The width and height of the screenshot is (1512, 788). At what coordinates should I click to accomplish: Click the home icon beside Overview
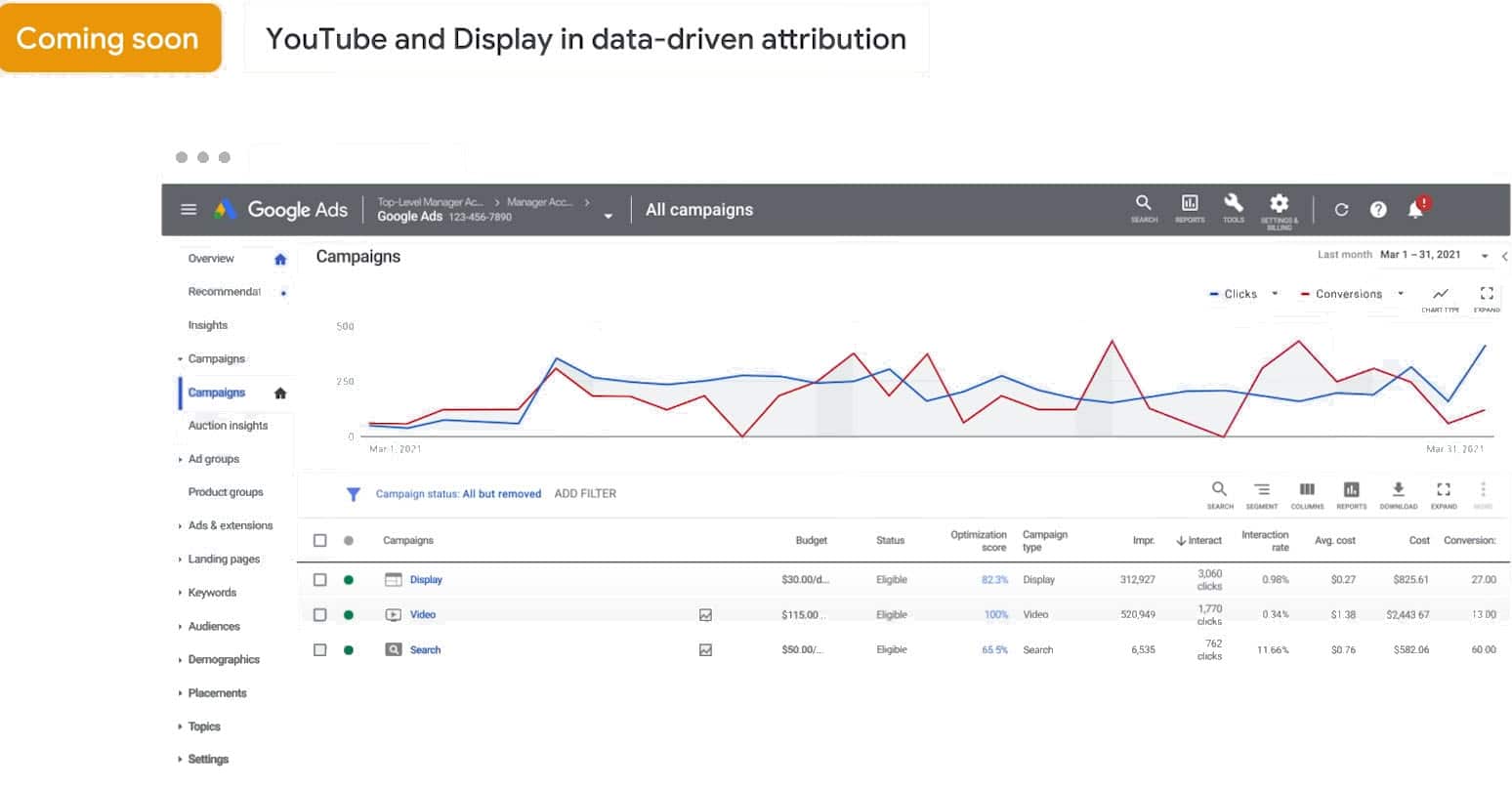(280, 259)
